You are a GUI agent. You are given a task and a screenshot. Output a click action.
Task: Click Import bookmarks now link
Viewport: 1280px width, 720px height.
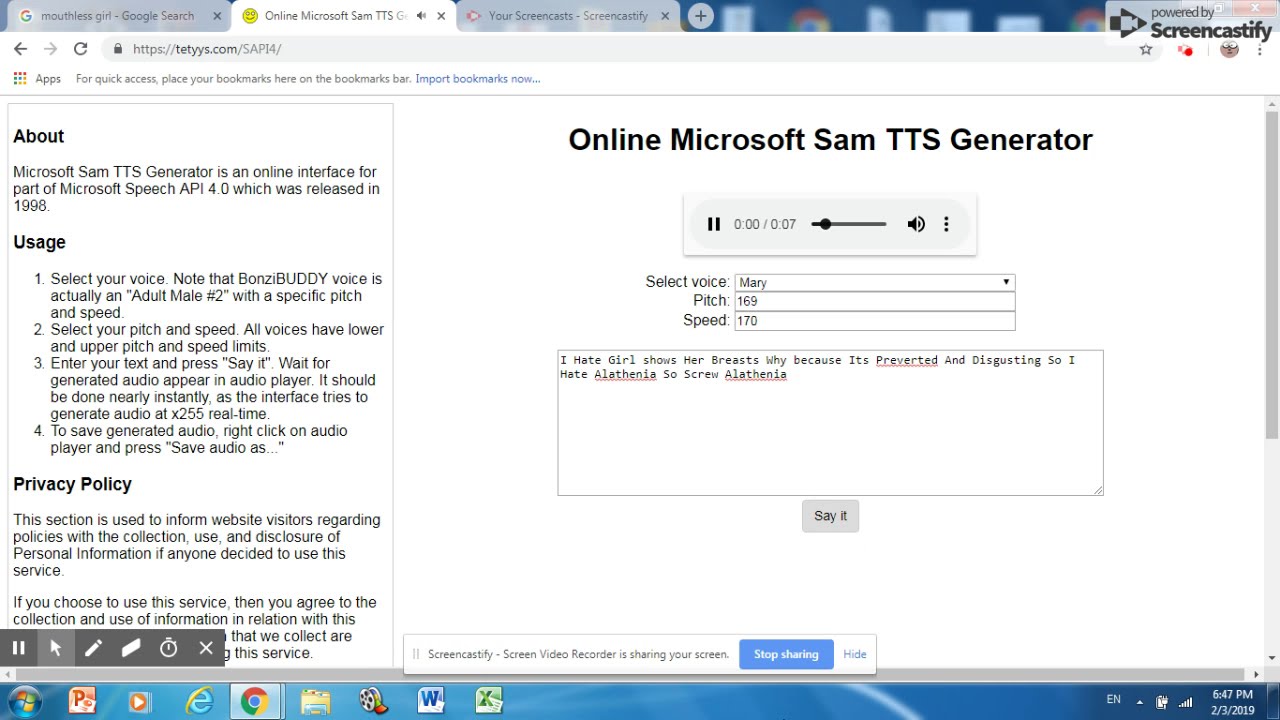(x=478, y=79)
